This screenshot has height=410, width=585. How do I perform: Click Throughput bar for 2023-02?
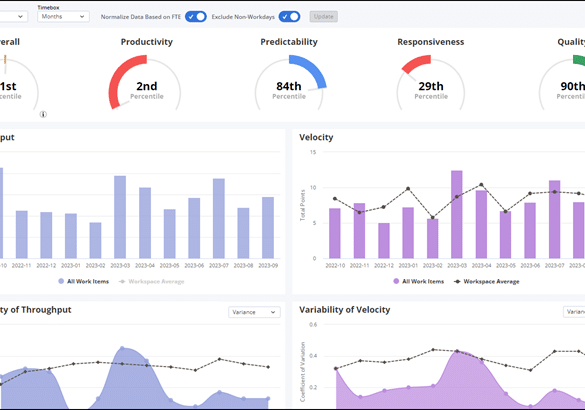[x=95, y=241]
